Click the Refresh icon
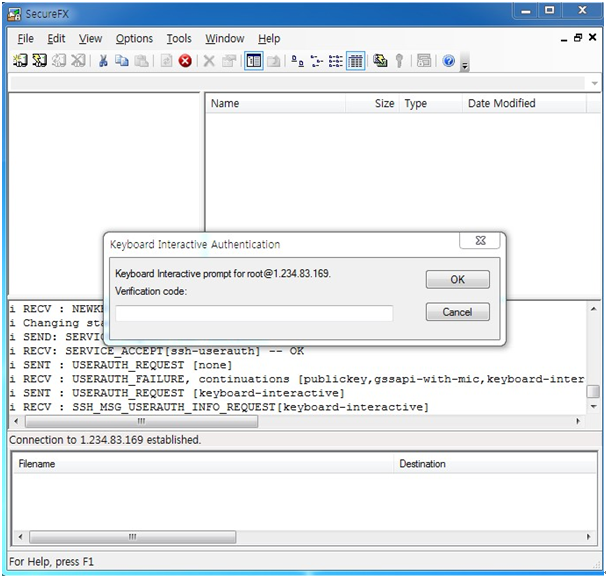The image size is (606, 579). 167,61
